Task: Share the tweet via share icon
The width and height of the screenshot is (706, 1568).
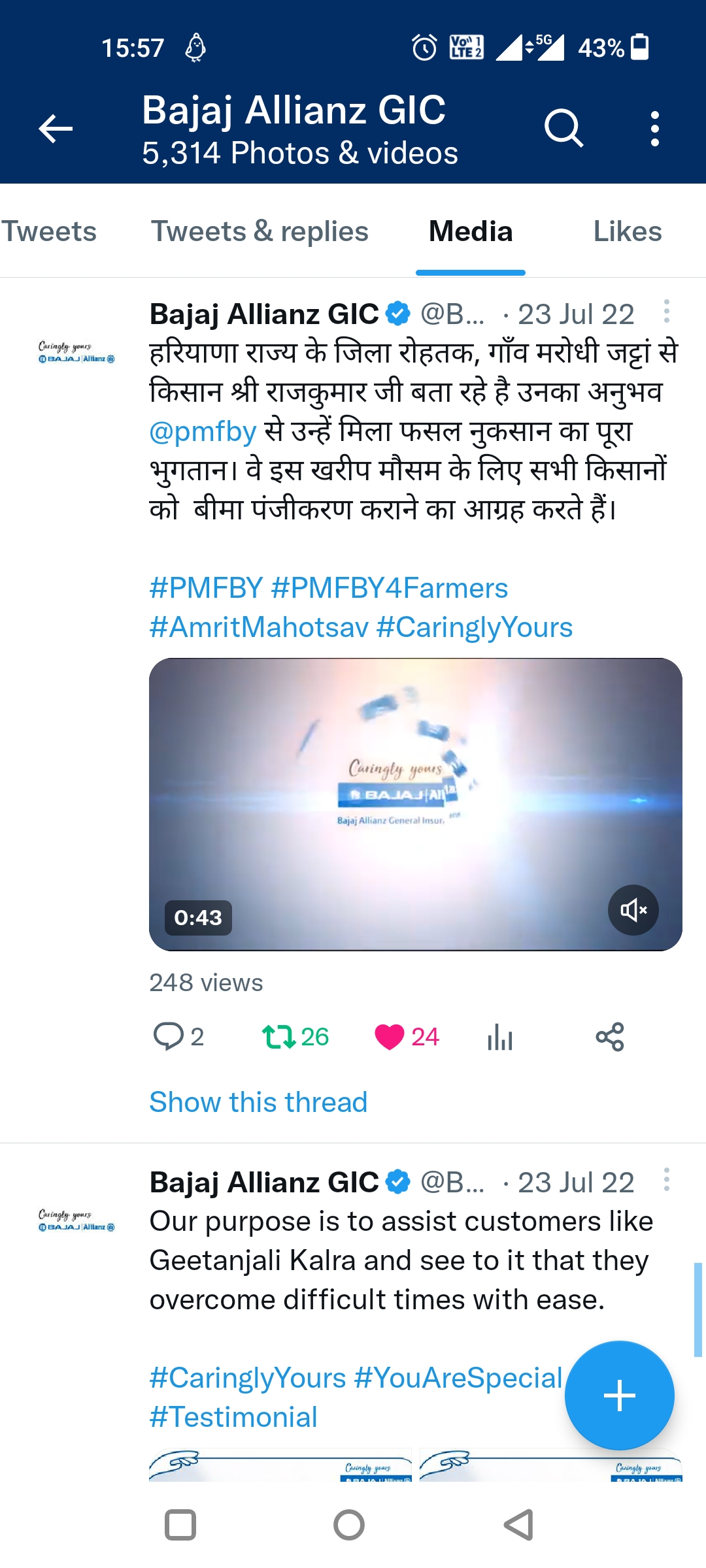Action: pyautogui.click(x=610, y=1037)
